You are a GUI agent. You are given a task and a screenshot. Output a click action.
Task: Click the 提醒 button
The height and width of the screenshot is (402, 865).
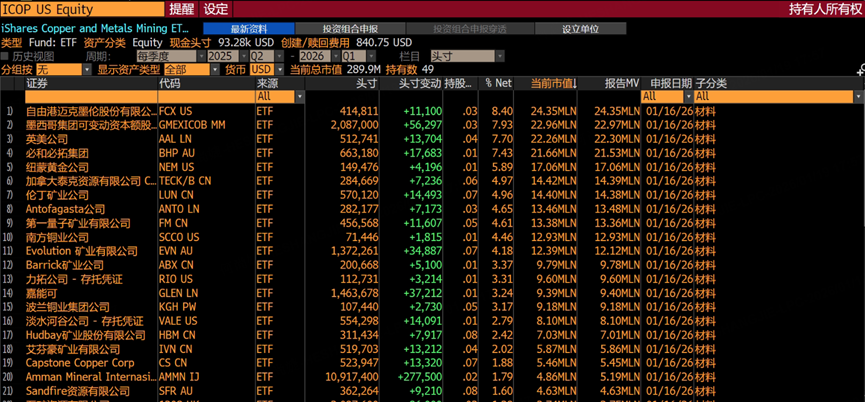click(x=182, y=9)
